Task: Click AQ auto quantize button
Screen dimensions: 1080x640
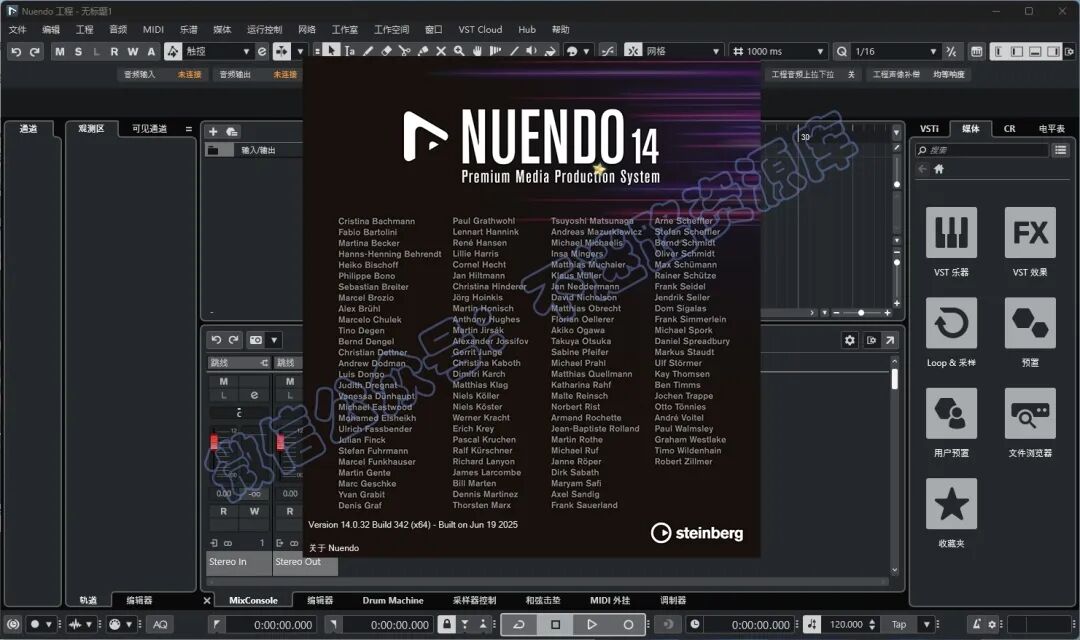Action: [160, 624]
